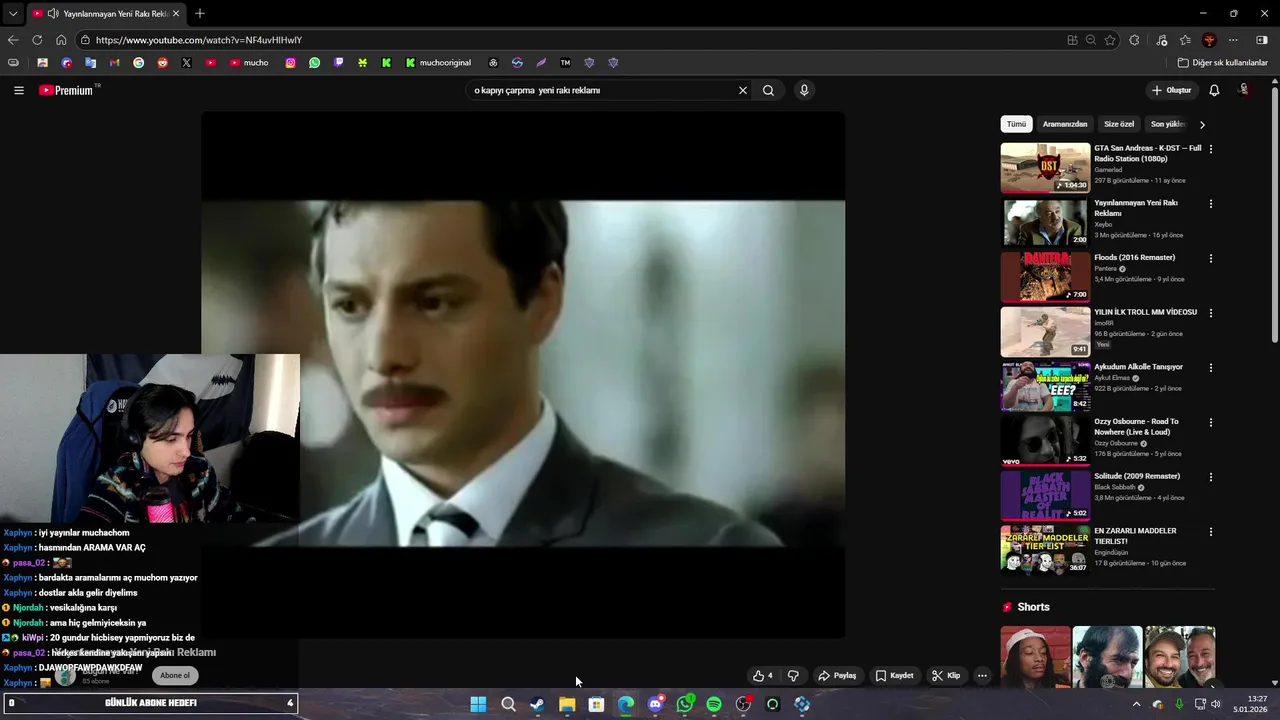The width and height of the screenshot is (1280, 720).
Task: Open the Windows Start menu
Action: click(x=479, y=704)
